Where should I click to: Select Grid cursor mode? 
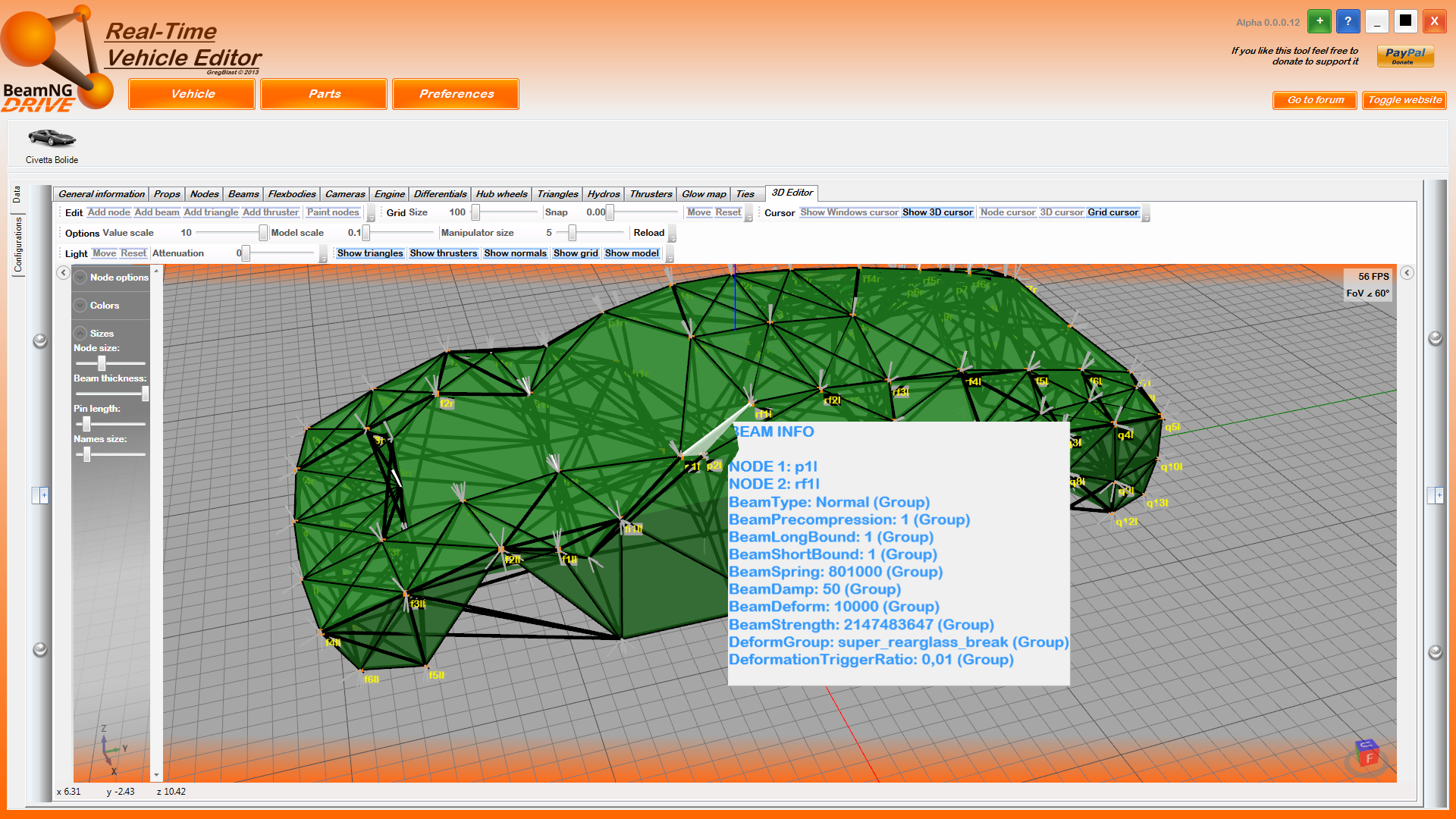tap(1113, 212)
